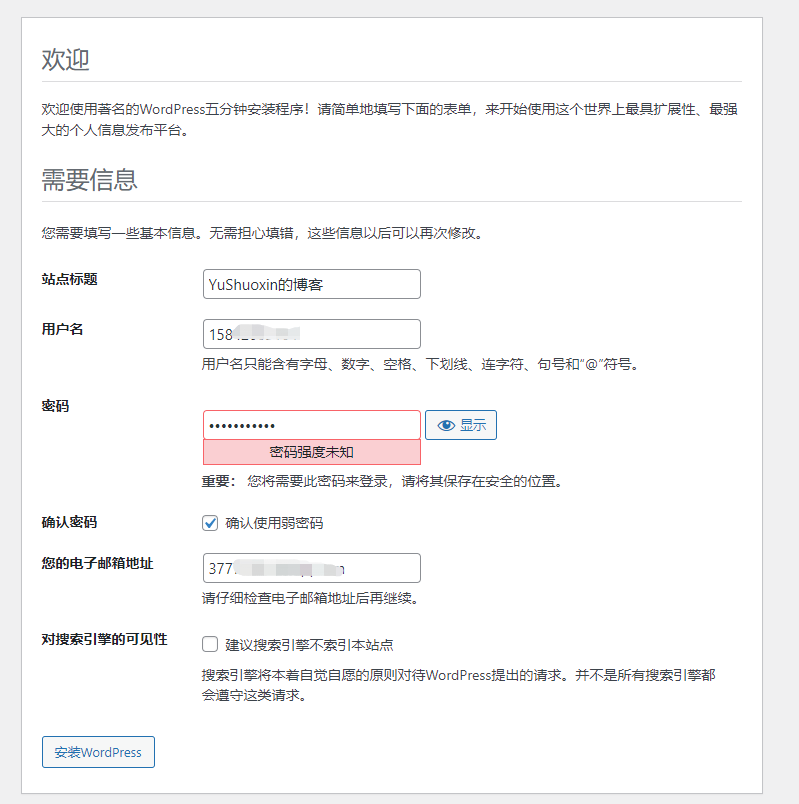Click the email address input field

pyautogui.click(x=311, y=568)
